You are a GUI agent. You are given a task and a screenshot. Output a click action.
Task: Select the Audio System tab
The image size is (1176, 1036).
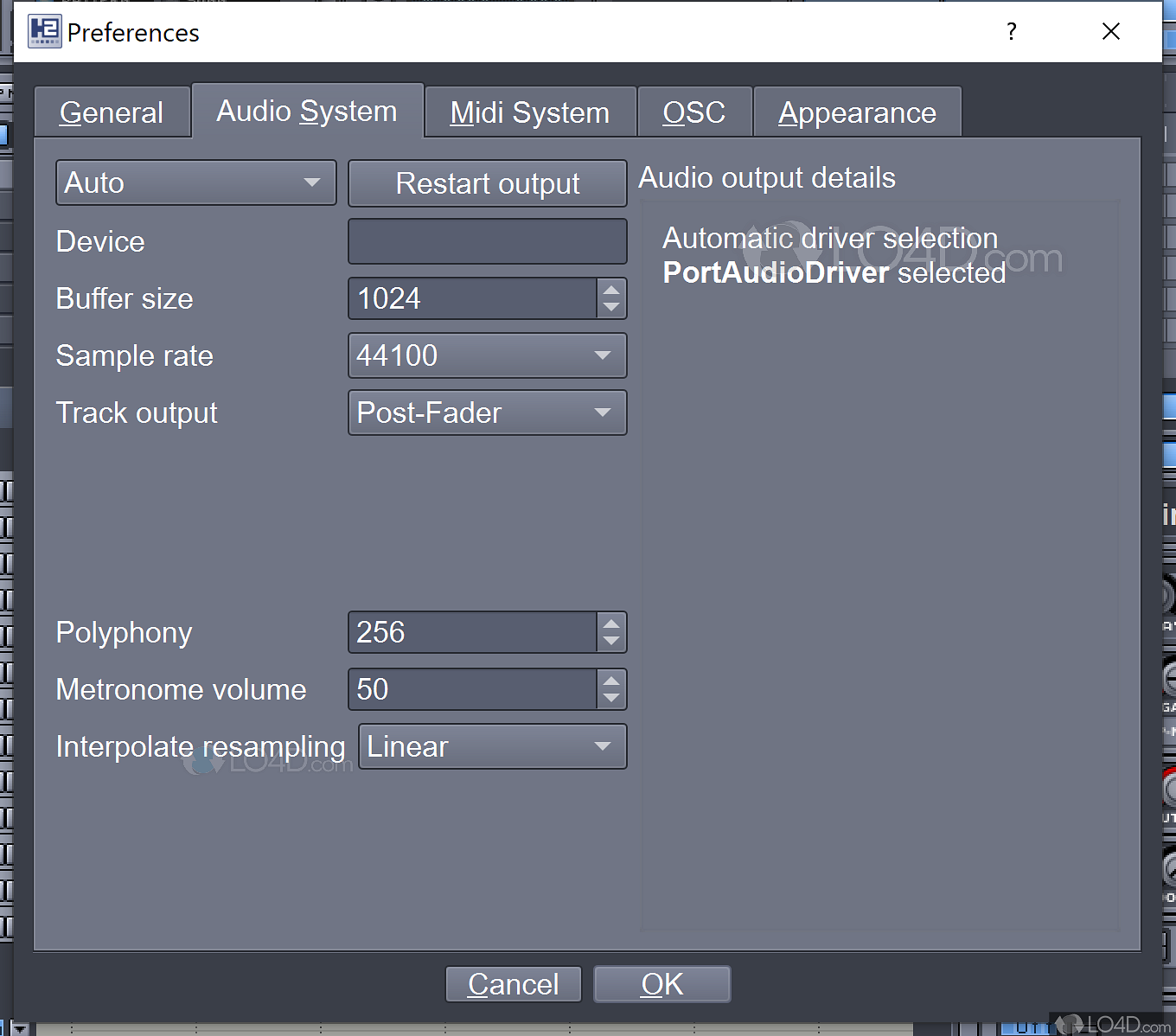pyautogui.click(x=307, y=111)
